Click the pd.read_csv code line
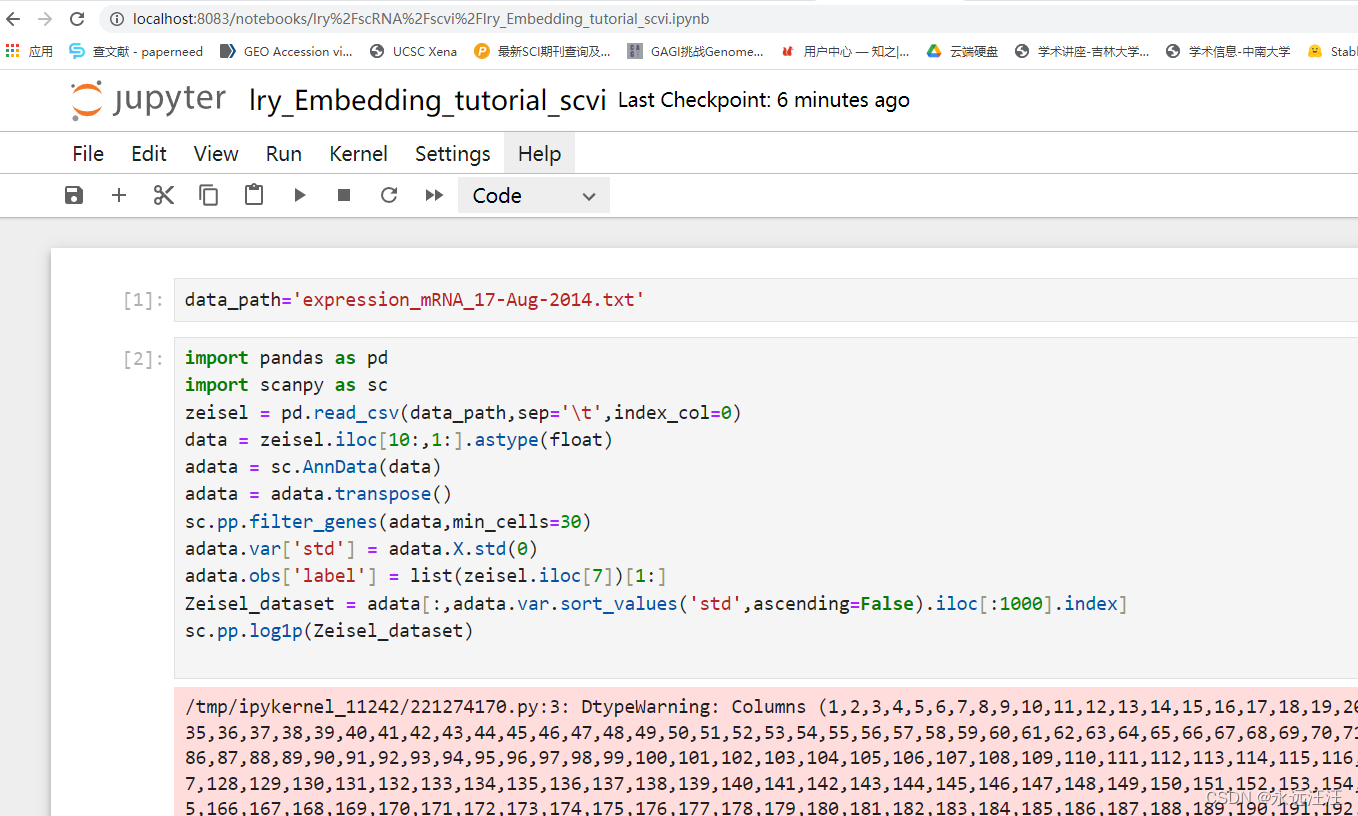Viewport: 1358px width, 816px height. point(463,413)
